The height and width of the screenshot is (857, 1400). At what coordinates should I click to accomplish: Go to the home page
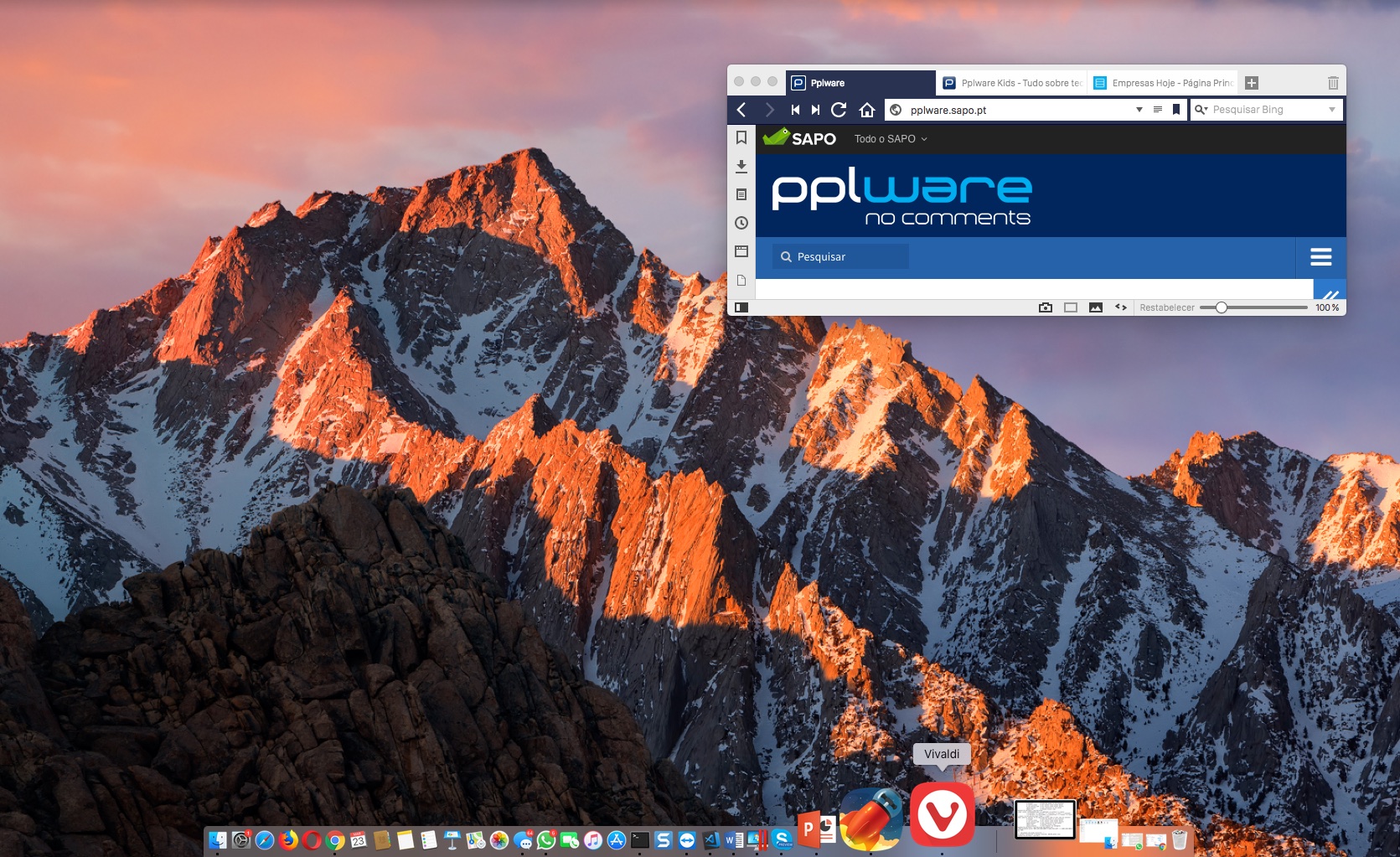coord(867,110)
